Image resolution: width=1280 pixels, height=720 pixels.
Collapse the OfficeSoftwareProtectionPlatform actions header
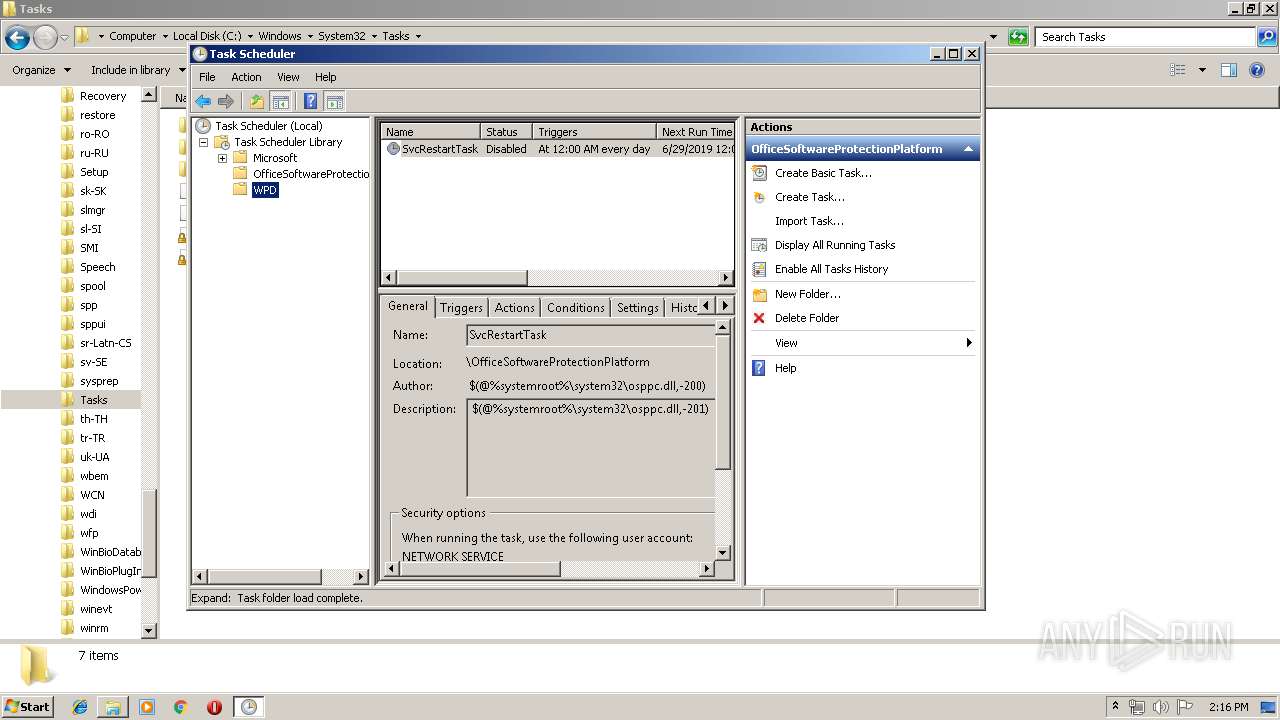[968, 149]
